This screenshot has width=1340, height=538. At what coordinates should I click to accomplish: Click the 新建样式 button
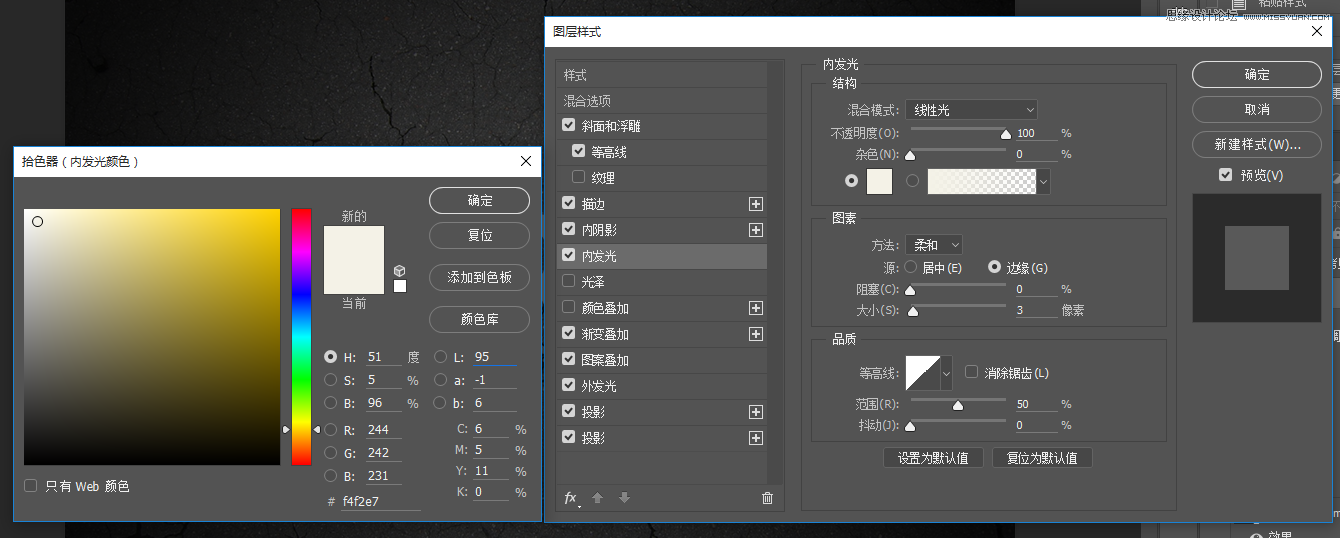point(1256,145)
